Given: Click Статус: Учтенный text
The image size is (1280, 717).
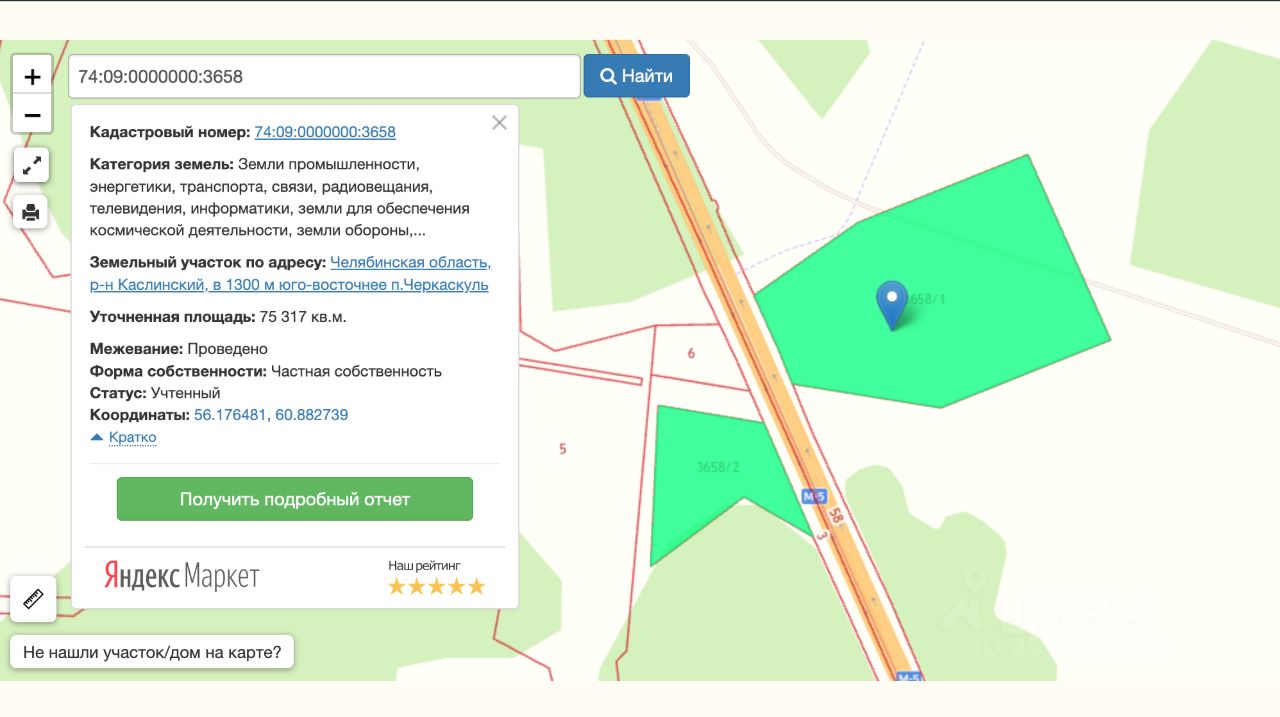Looking at the screenshot, I should click(x=155, y=393).
